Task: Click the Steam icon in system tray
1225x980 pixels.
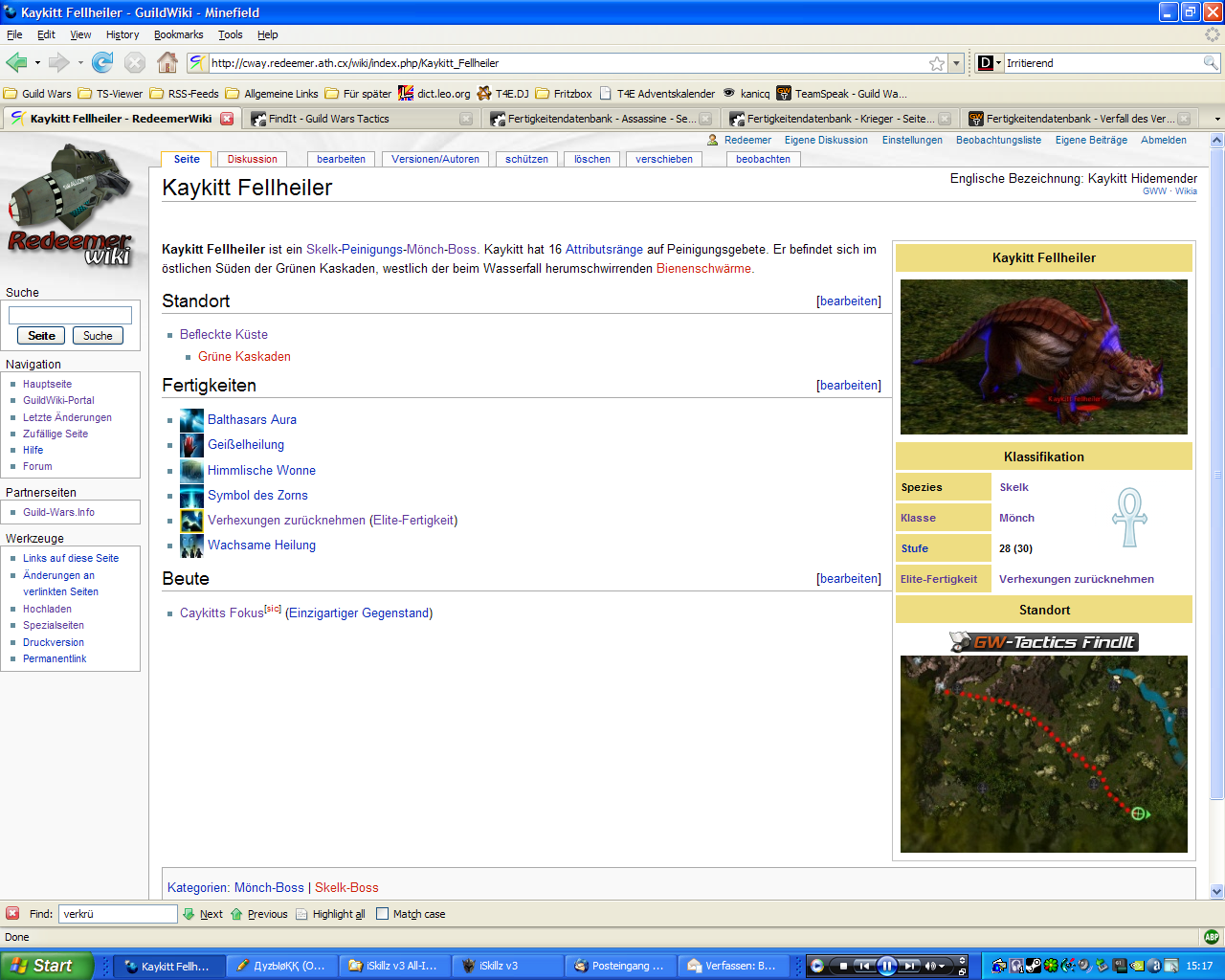Action: pos(1034,966)
